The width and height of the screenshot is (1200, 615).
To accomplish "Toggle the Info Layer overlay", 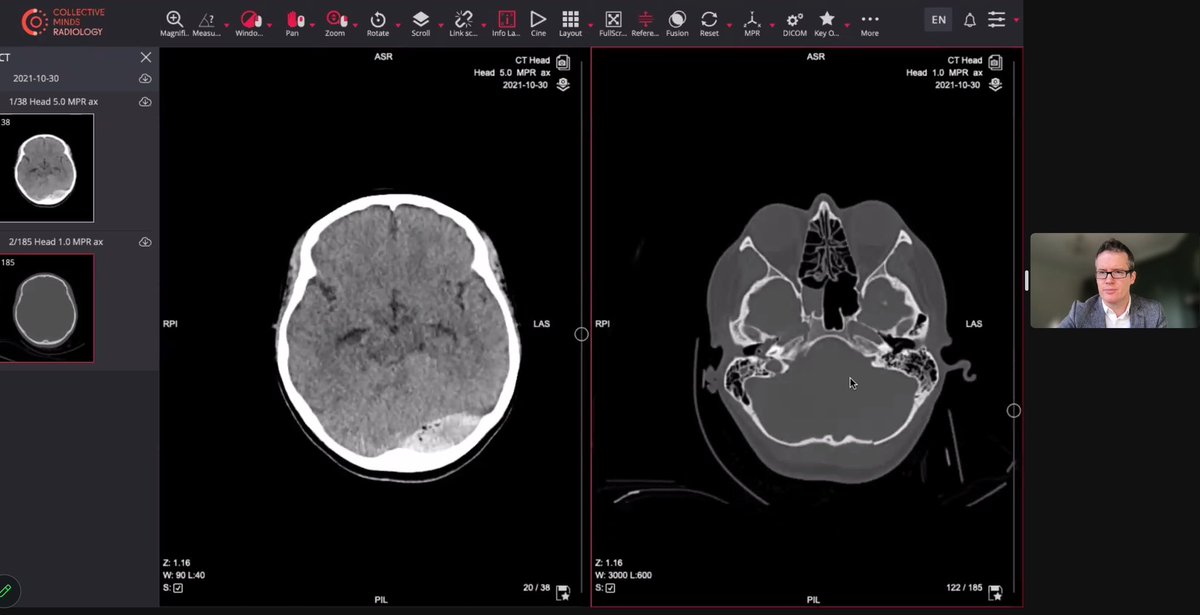I will pyautogui.click(x=507, y=24).
